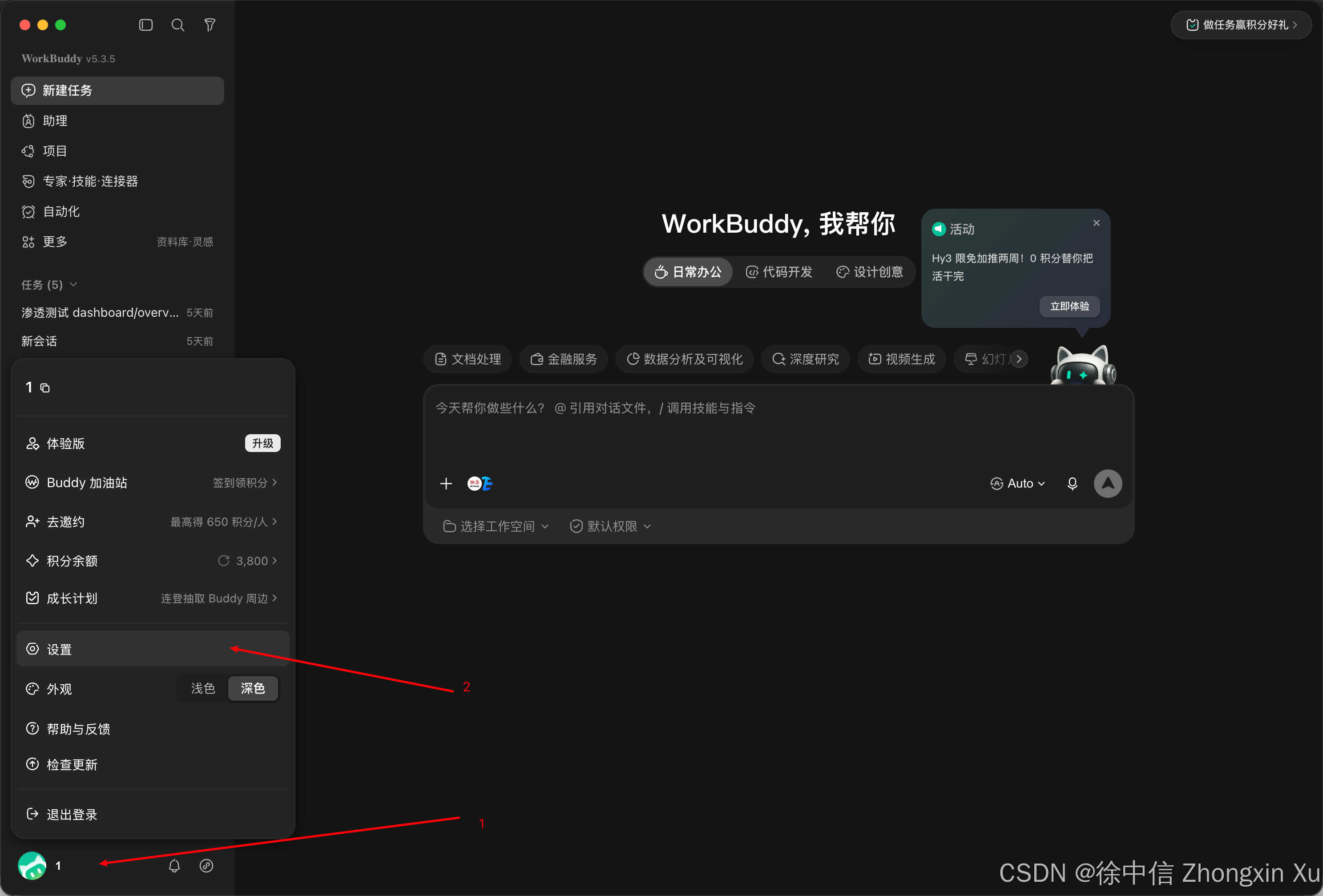Switch to the 日常办公 tab
This screenshot has width=1323, height=896.
[688, 272]
